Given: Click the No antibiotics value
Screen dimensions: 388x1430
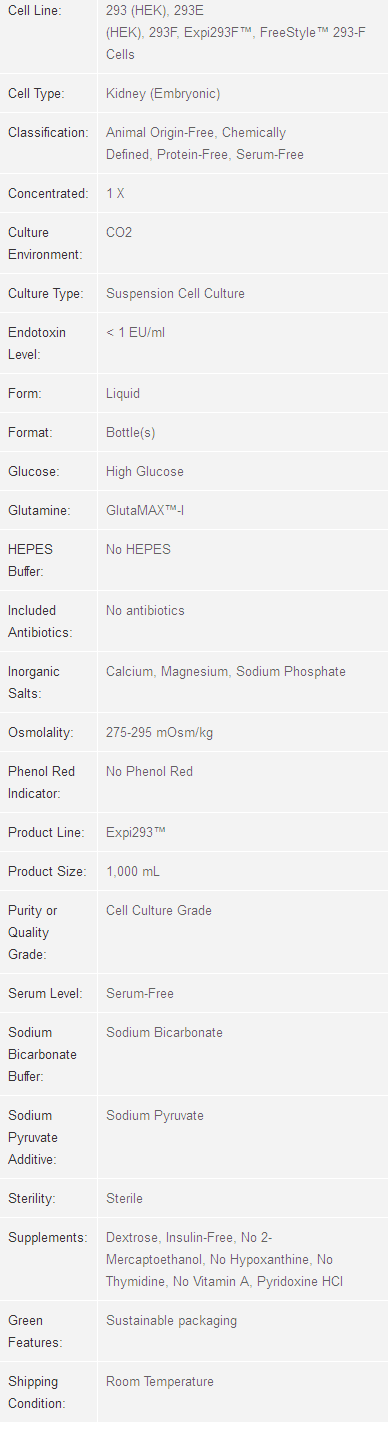Looking at the screenshot, I should coord(145,611).
